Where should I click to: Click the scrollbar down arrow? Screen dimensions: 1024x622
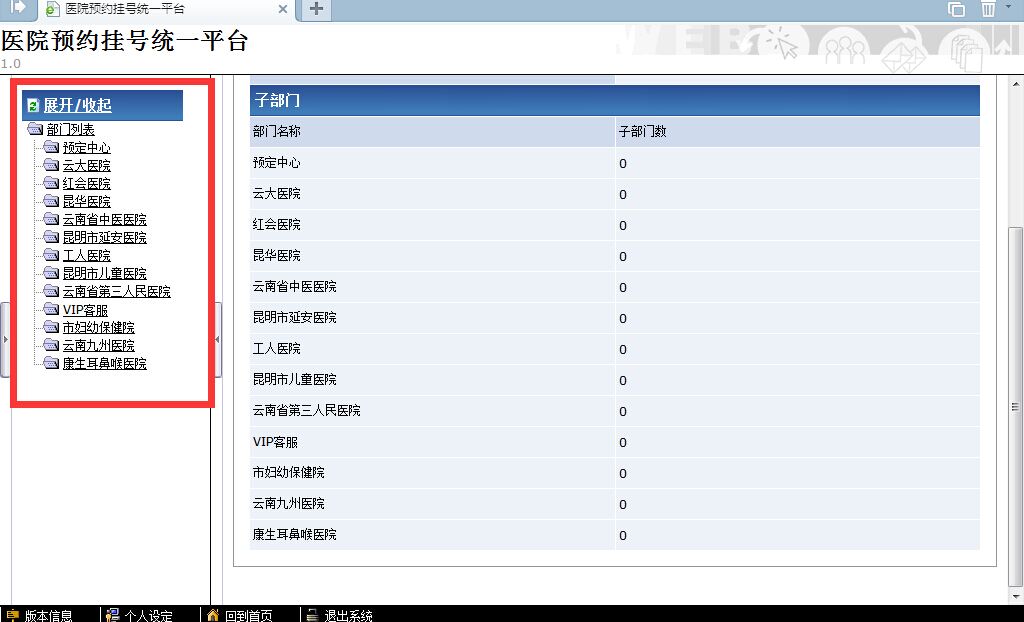(x=1016, y=597)
